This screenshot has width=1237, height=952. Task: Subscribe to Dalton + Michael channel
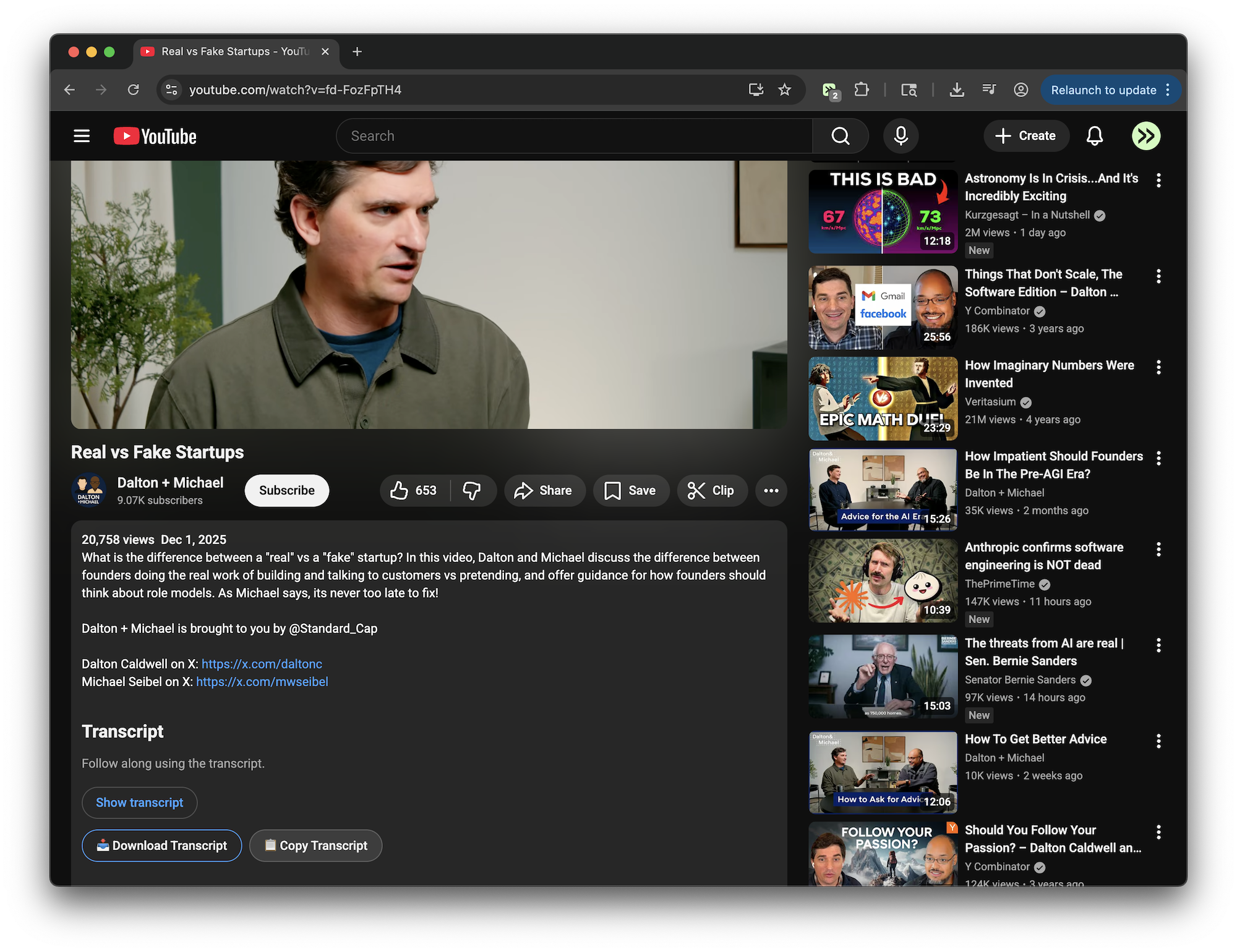(286, 491)
